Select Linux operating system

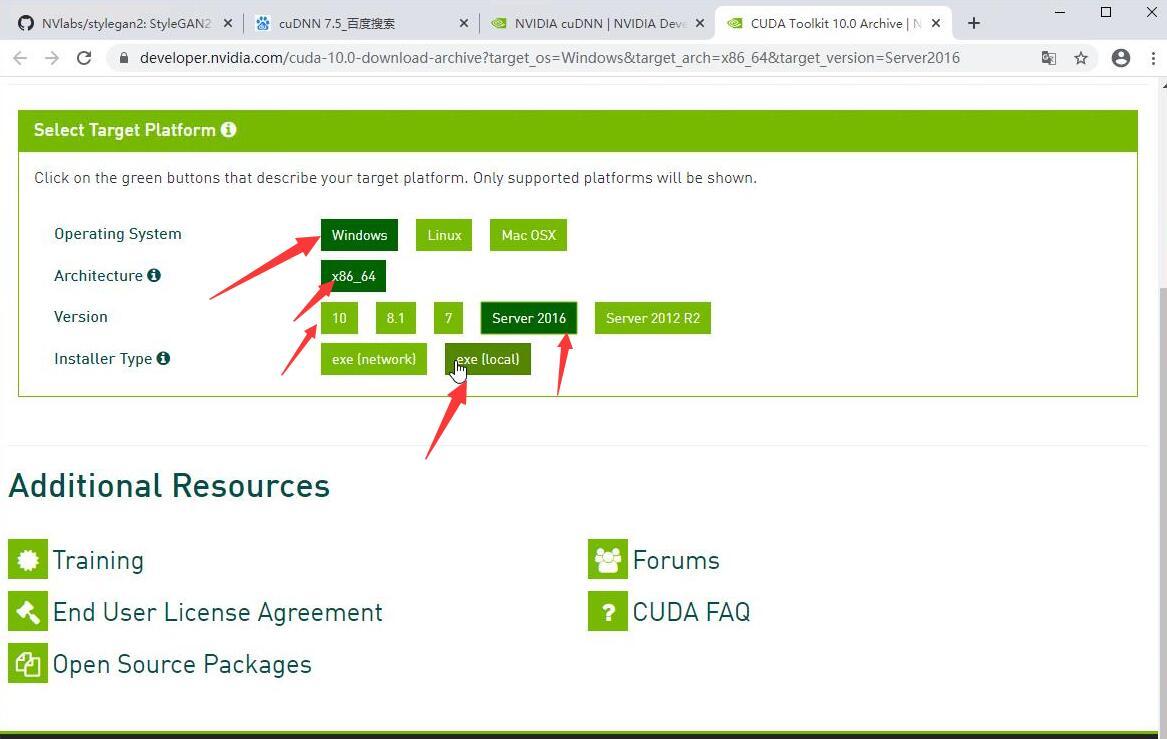444,235
